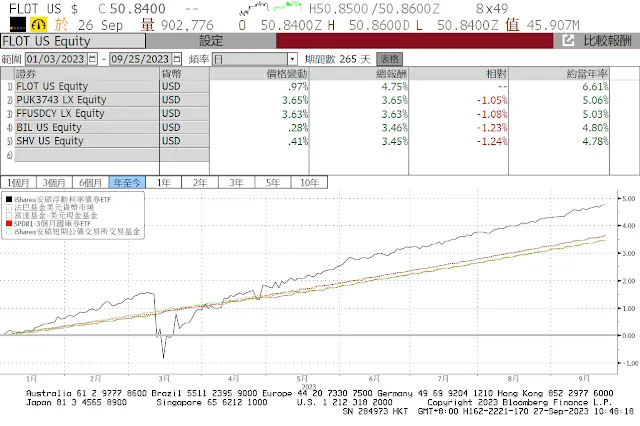This screenshot has width=640, height=426.
Task: Click the 4.75% total return for FLOT
Action: (x=394, y=87)
